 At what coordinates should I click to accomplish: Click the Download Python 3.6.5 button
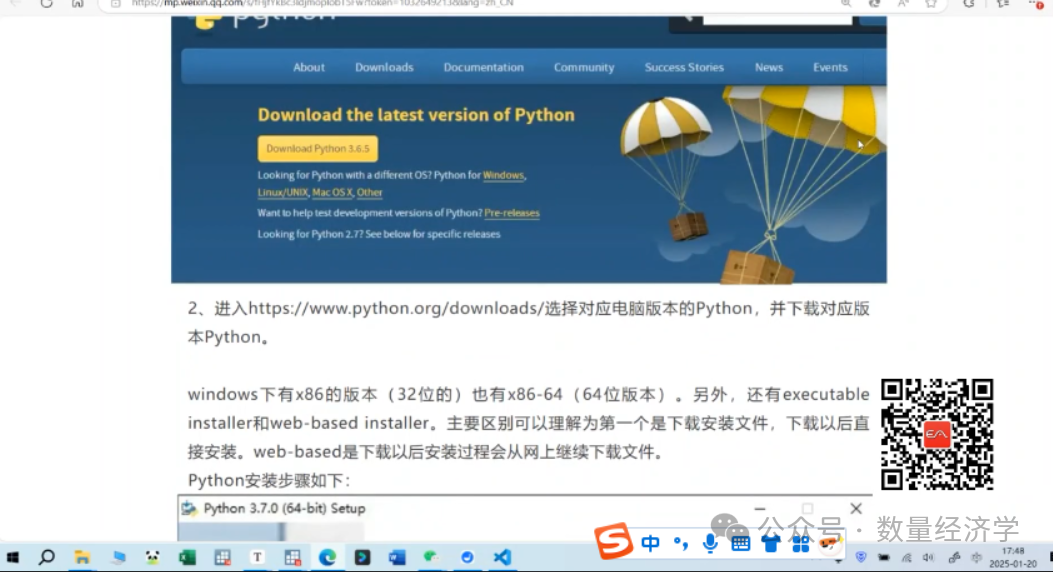318,148
